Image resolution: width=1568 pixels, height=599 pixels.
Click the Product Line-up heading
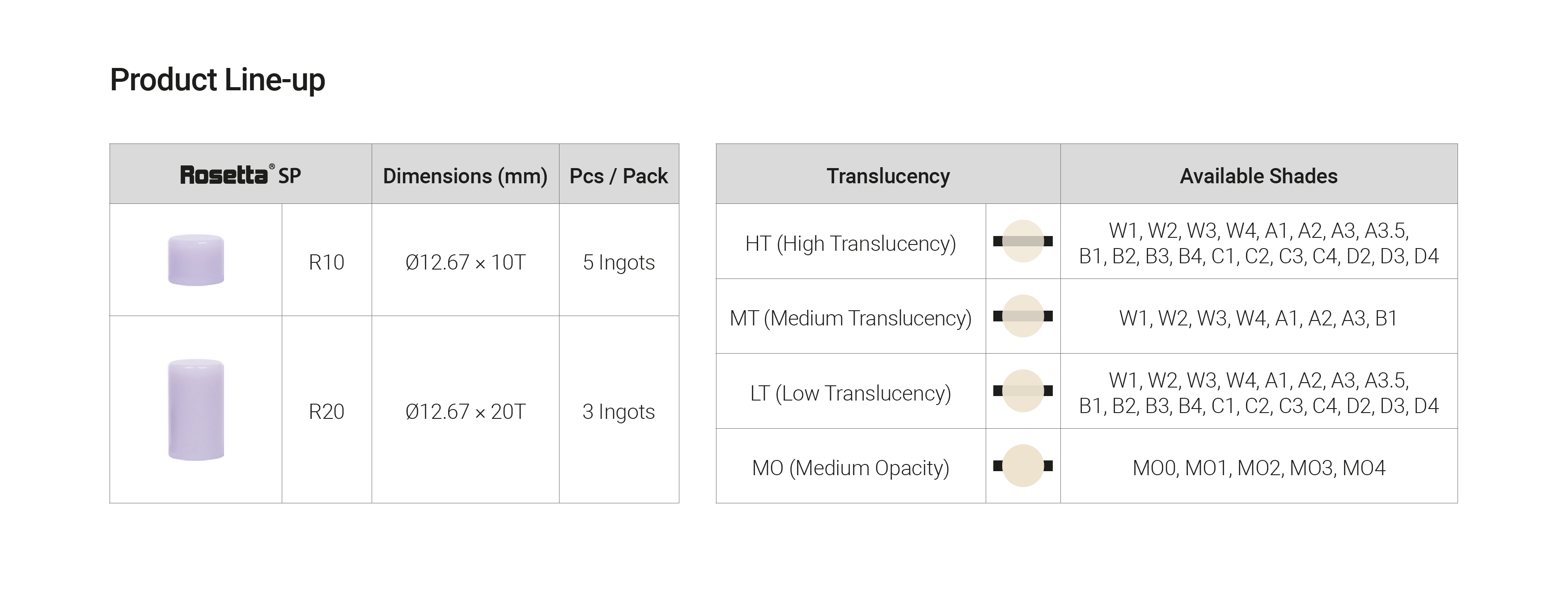coord(217,80)
